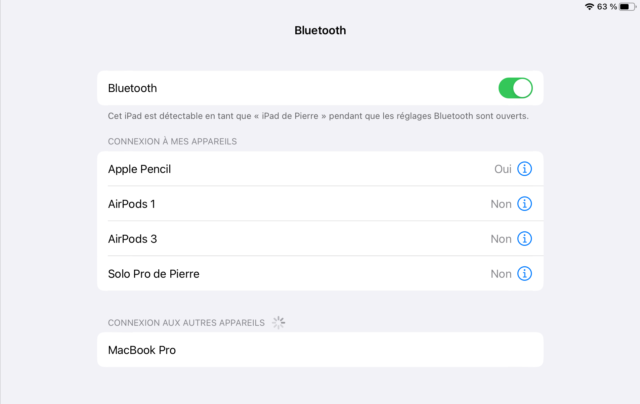Connect to Solo Pro de Pierre
Screen dimensions: 640x404
(320, 274)
